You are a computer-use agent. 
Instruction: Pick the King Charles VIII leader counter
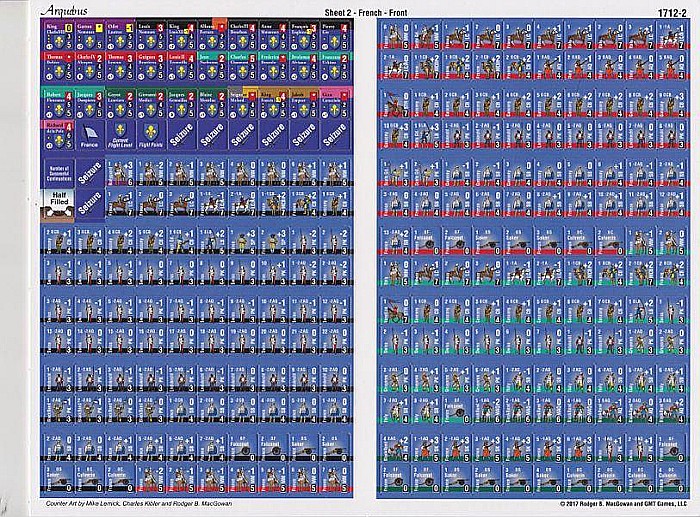tap(59, 35)
